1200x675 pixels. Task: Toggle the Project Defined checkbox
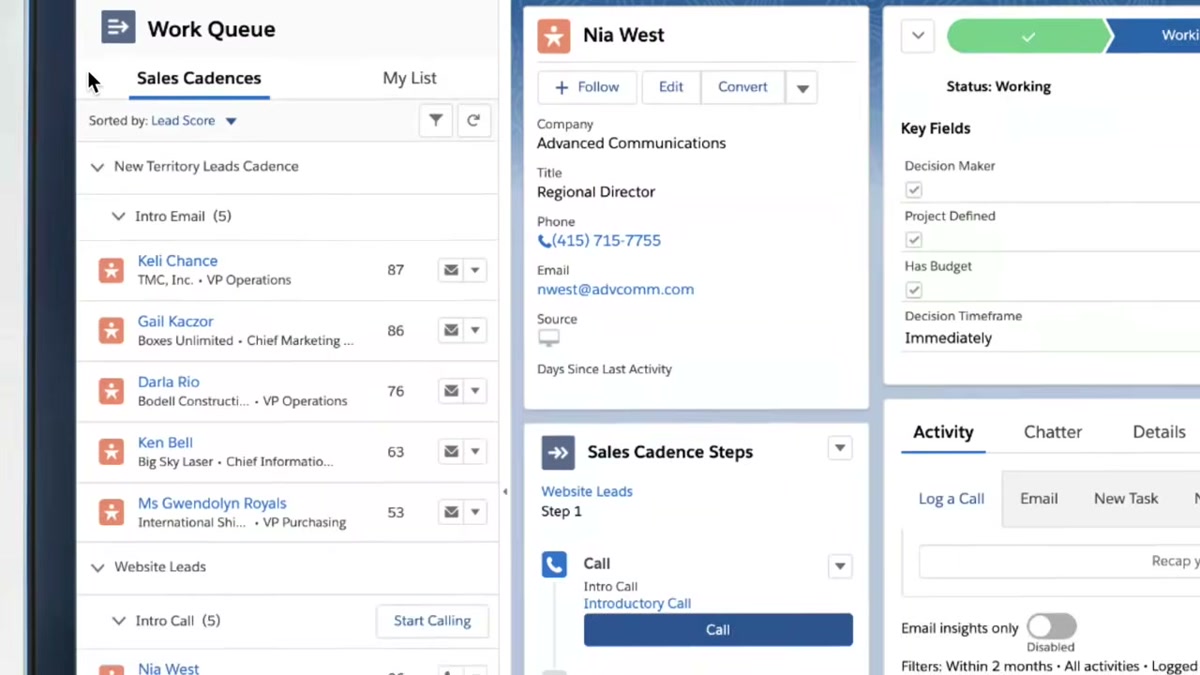click(913, 240)
